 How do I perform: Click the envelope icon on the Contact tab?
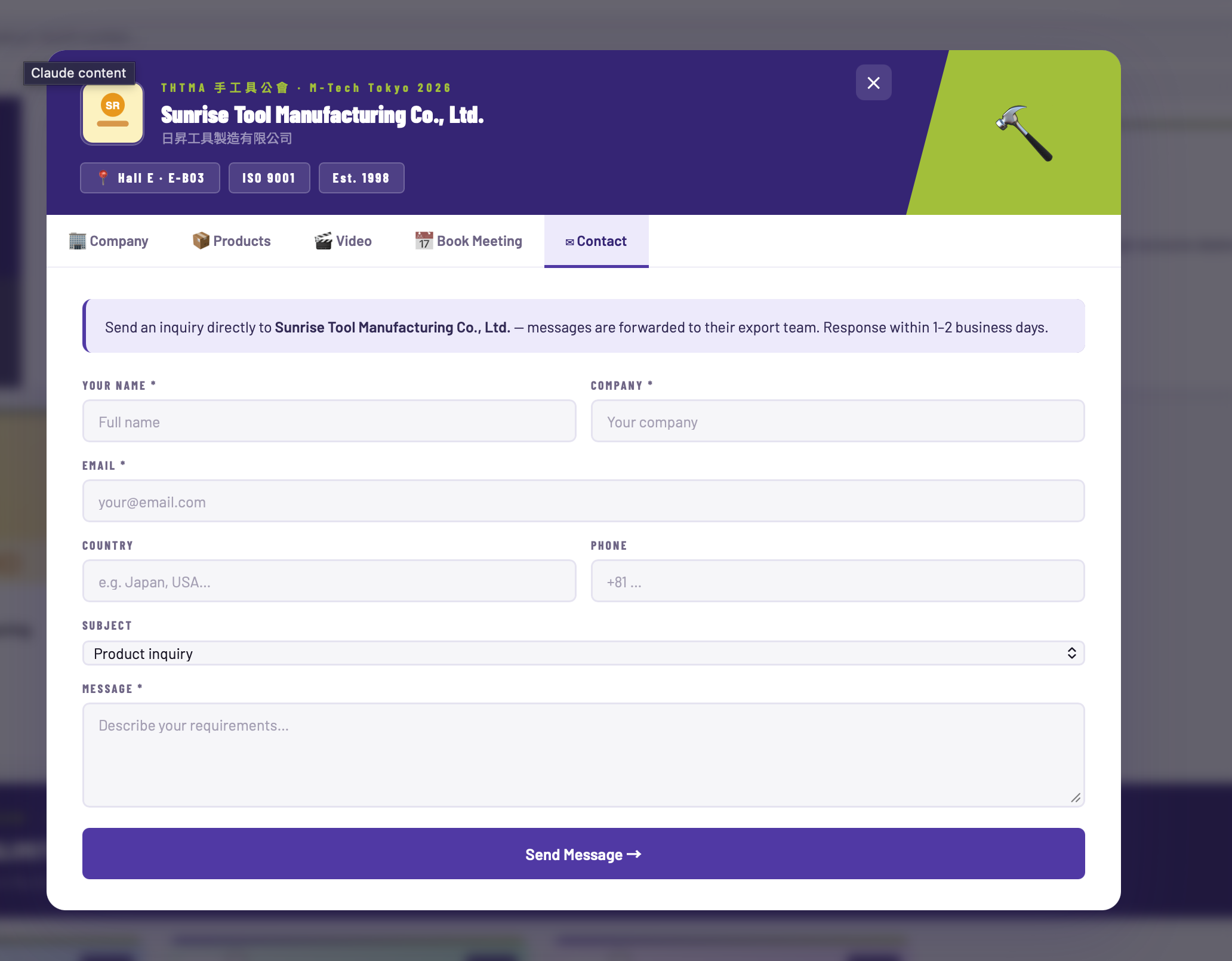(x=569, y=242)
